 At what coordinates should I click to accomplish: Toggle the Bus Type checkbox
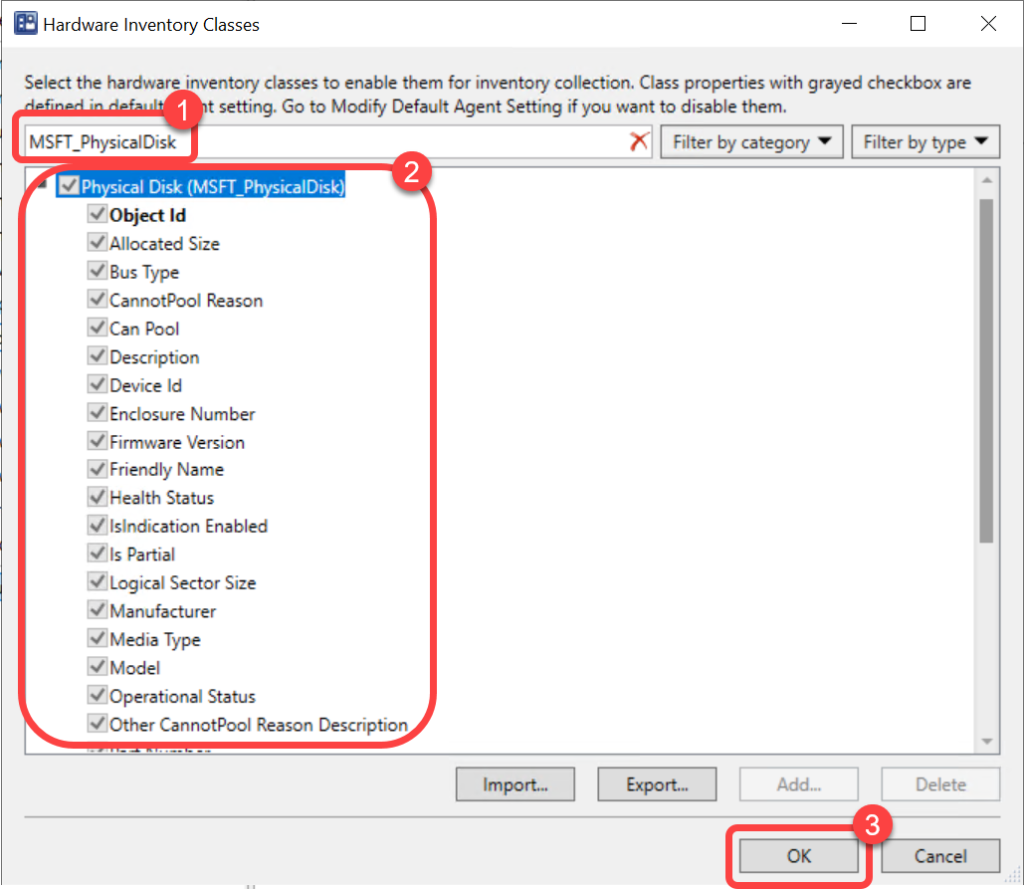pos(97,271)
